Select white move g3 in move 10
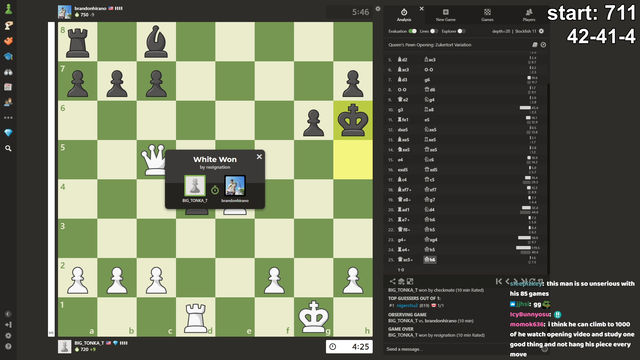The height and width of the screenshot is (360, 640). pyautogui.click(x=400, y=109)
